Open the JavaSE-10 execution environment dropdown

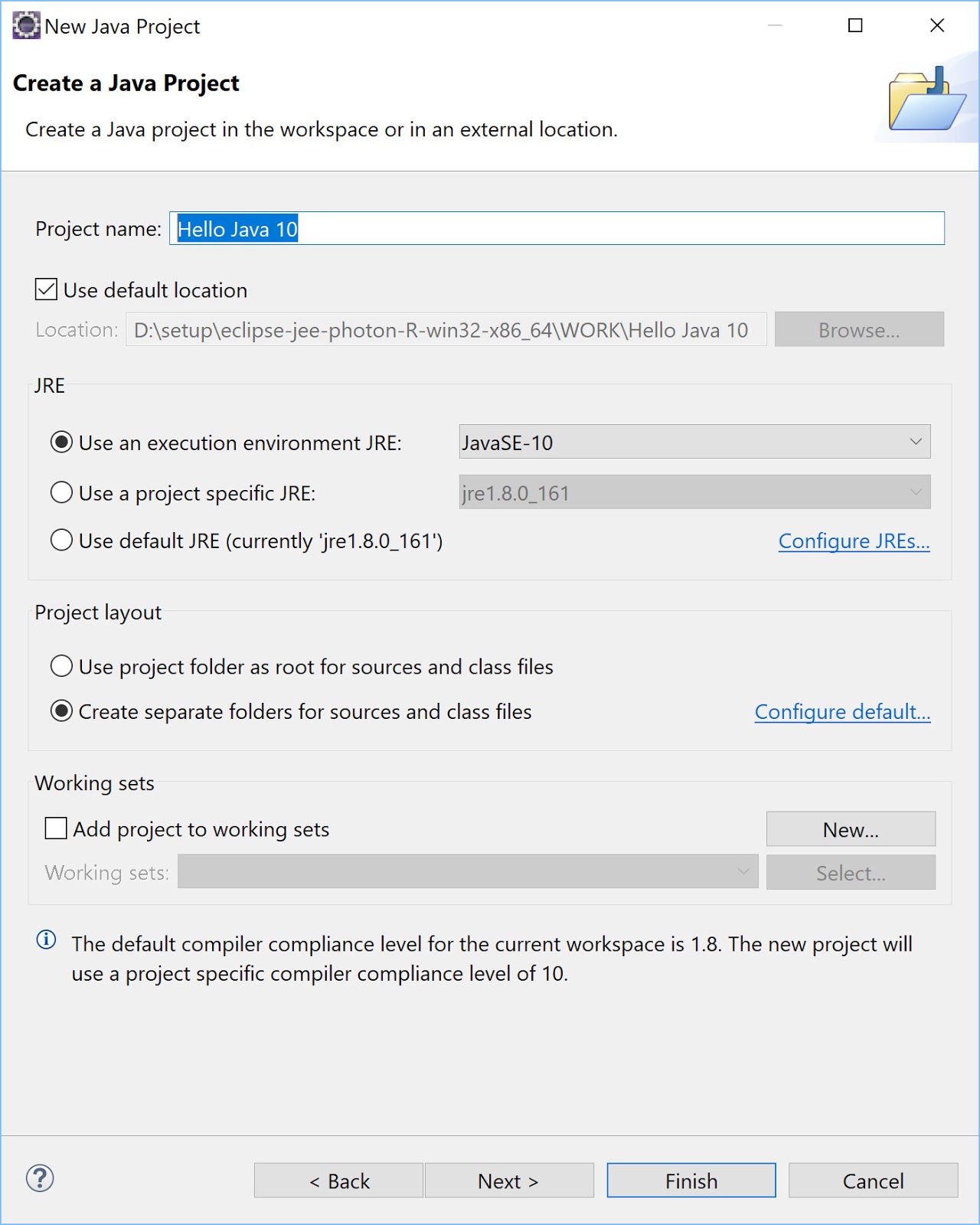[x=694, y=442]
